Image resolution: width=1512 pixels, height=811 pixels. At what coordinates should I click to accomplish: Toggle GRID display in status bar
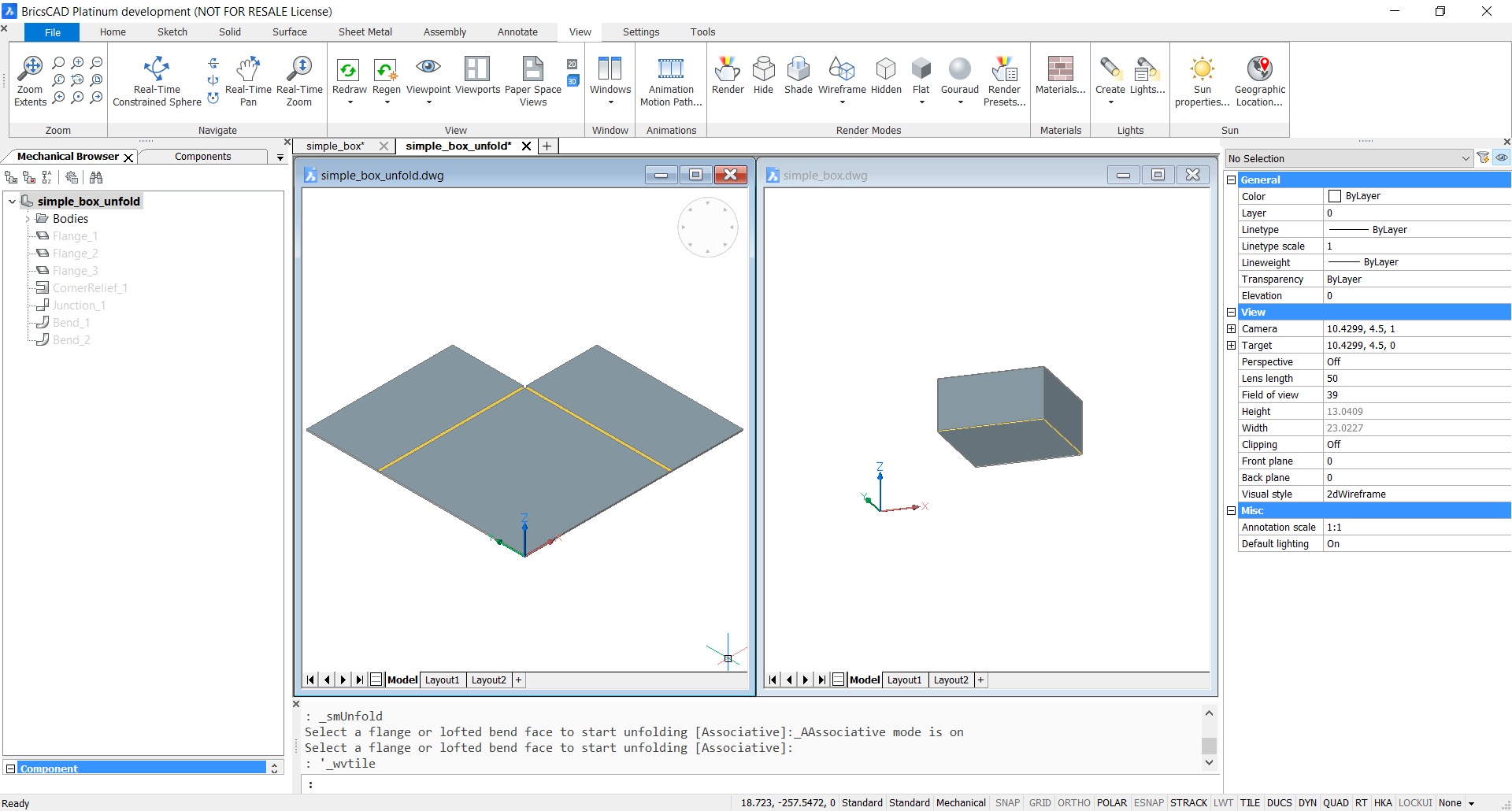(1039, 803)
